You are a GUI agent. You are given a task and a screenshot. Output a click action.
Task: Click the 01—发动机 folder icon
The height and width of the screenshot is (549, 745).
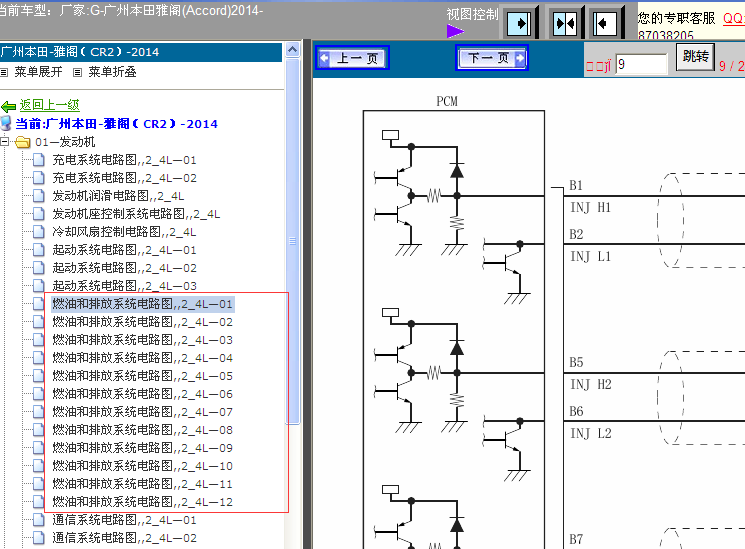(x=22, y=142)
